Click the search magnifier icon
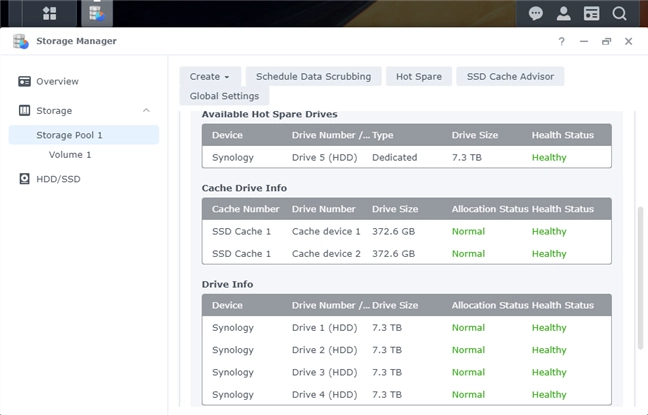Viewport: 648px width, 415px height. click(619, 14)
